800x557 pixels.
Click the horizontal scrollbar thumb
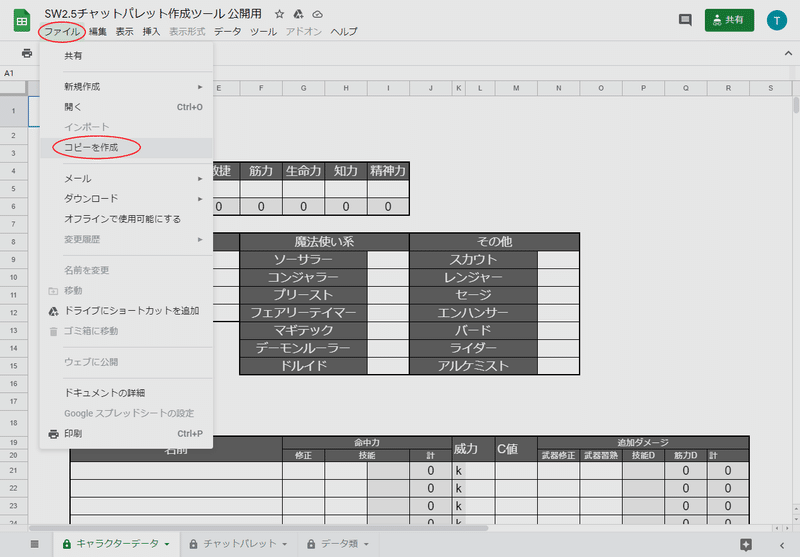coord(259,528)
